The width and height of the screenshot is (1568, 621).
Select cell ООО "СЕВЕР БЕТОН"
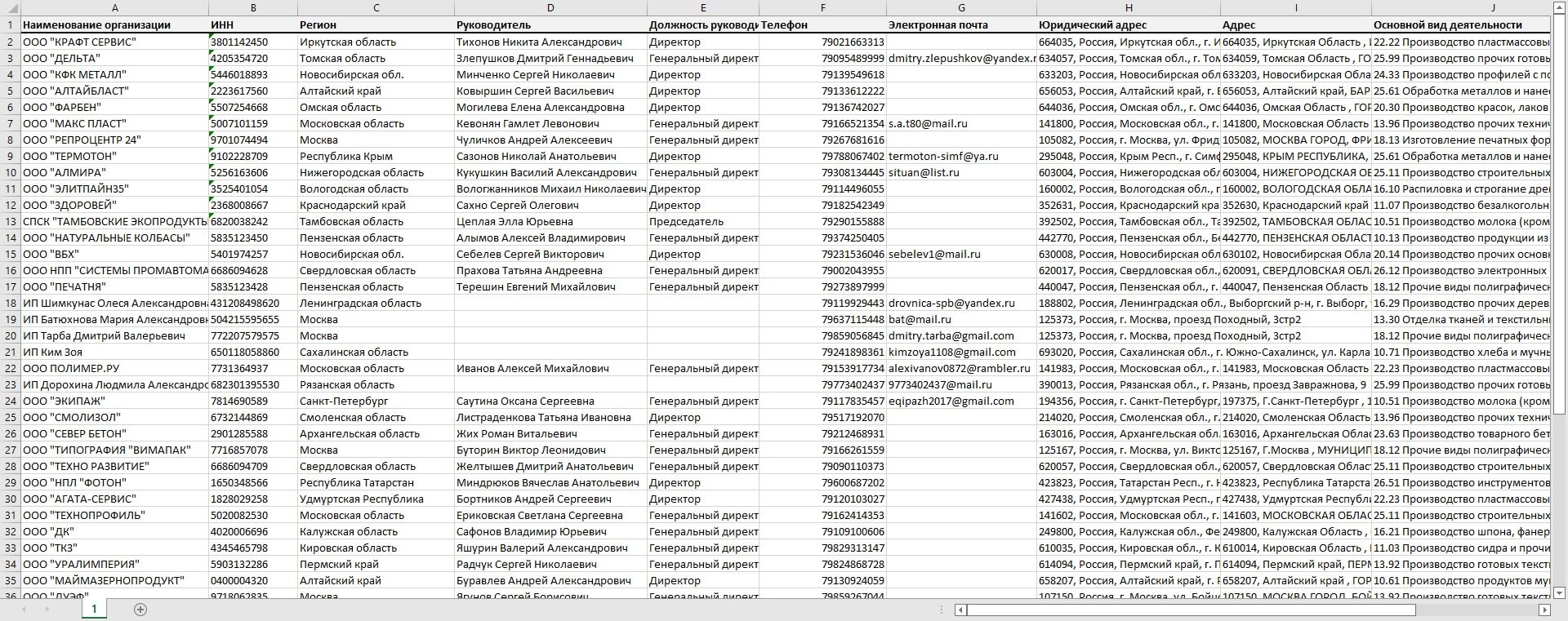[114, 433]
